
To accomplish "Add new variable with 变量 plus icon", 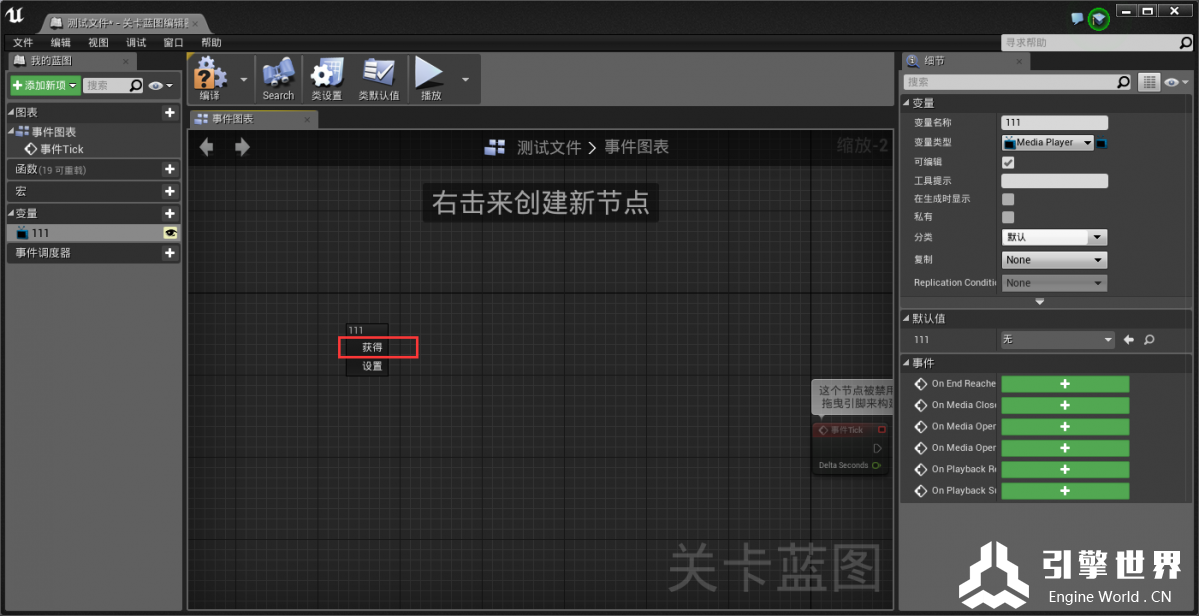I will 170,213.
